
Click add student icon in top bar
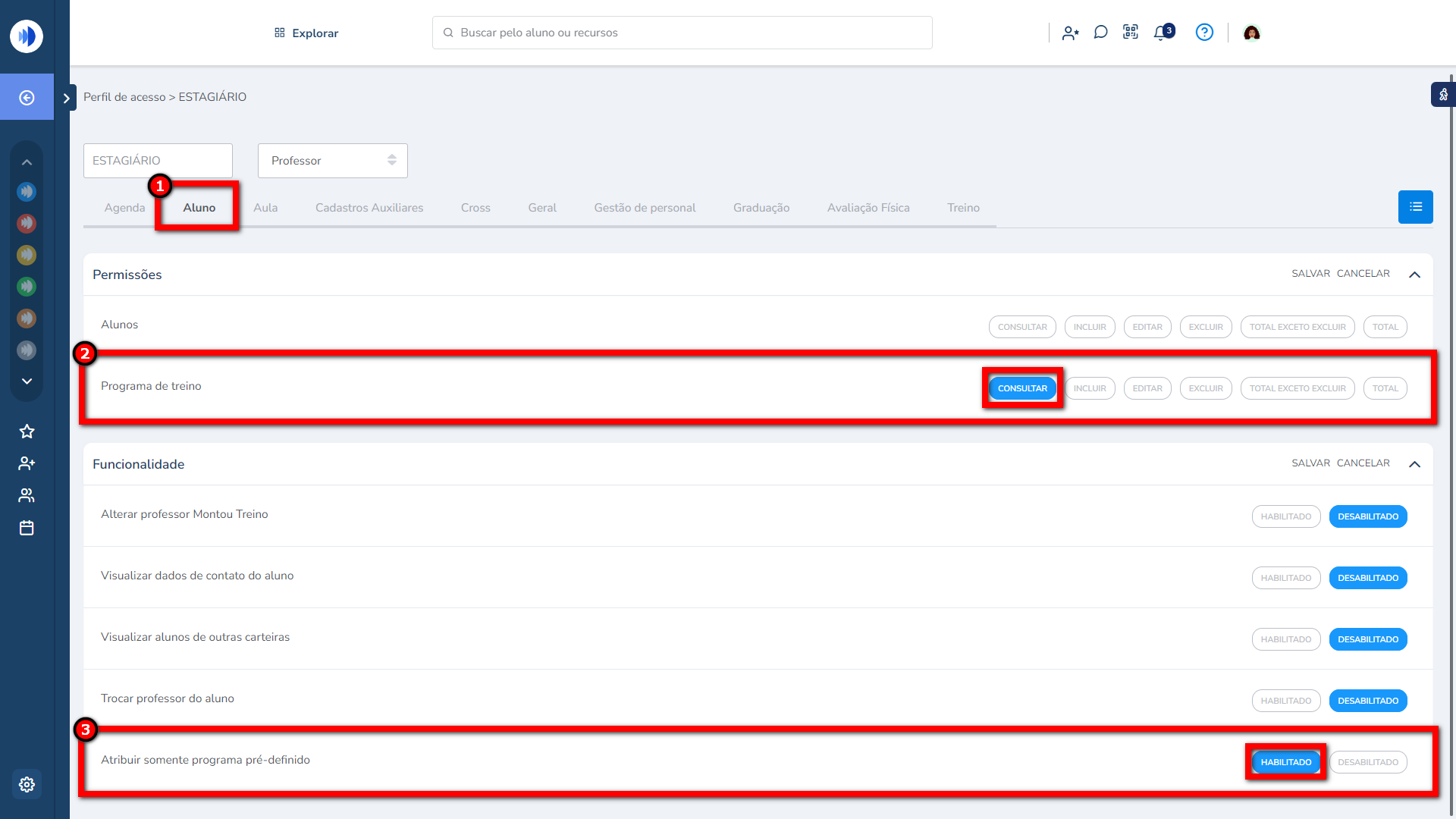pos(1070,33)
